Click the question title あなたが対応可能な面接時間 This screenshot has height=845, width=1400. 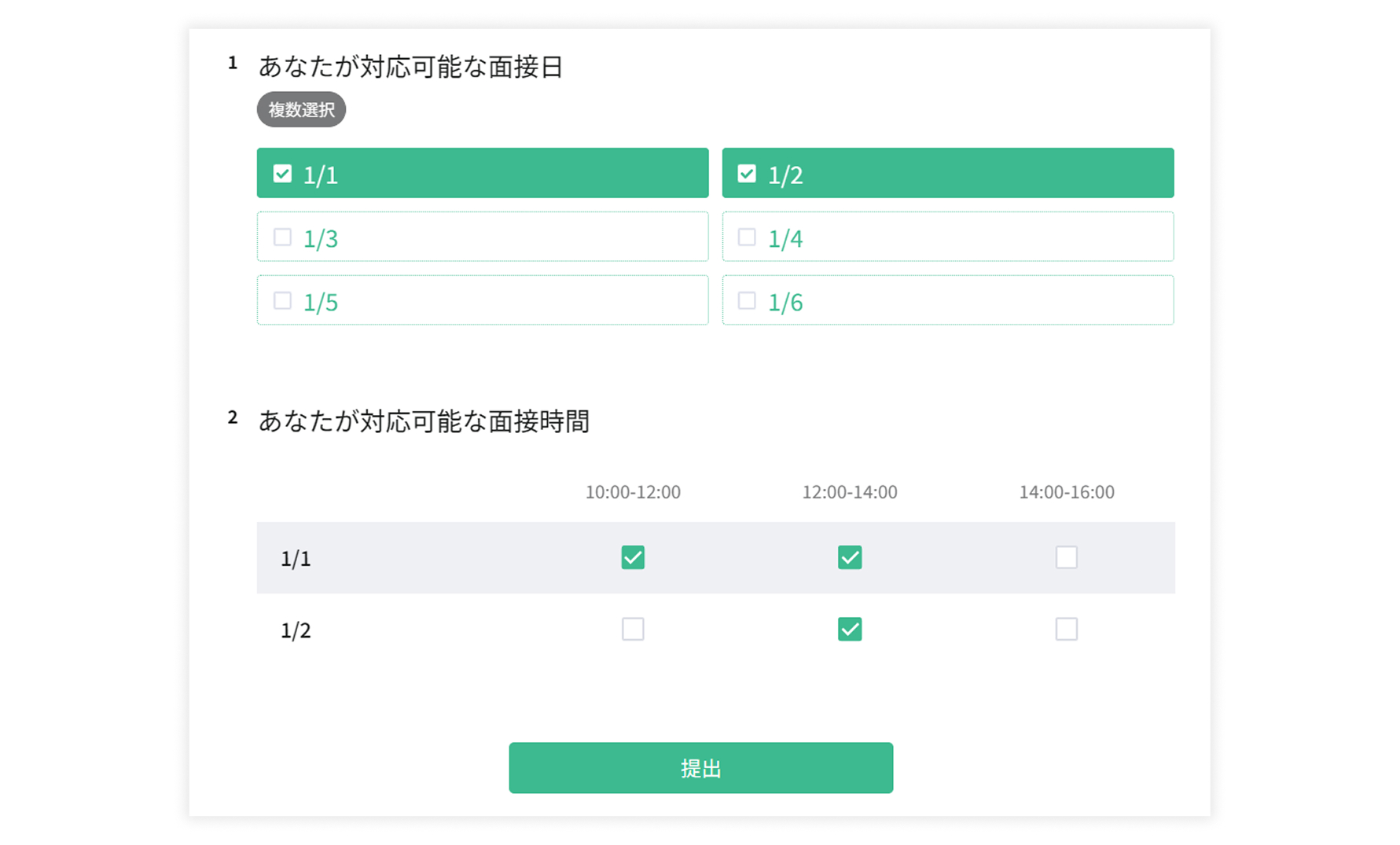[424, 421]
